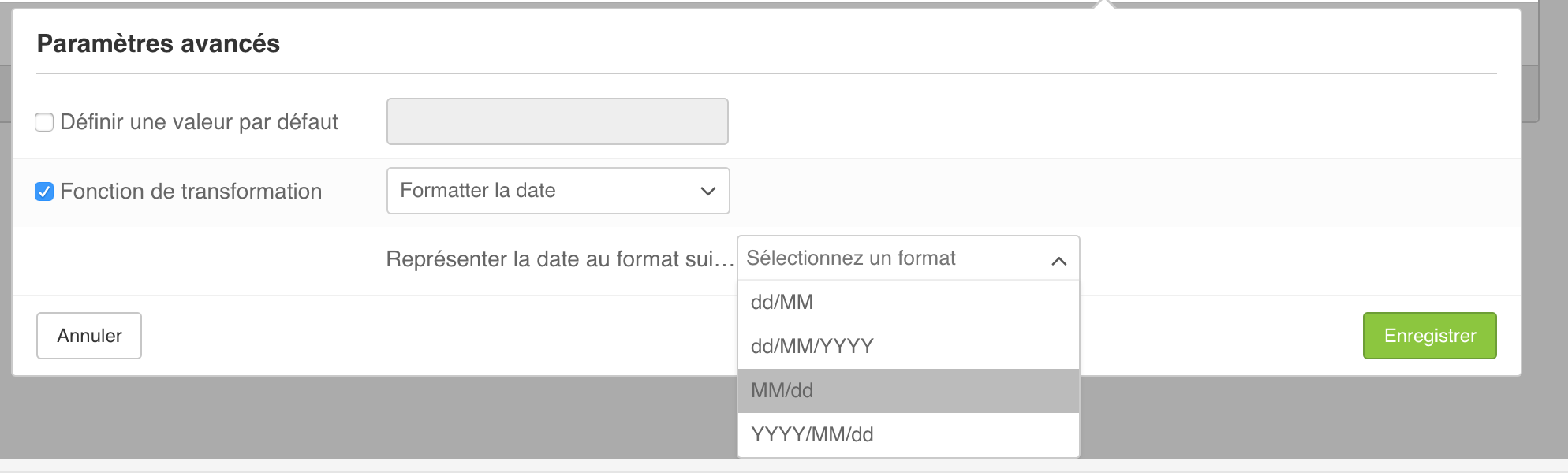The width and height of the screenshot is (1568, 476).
Task: Tick the "Définir une valeur par défaut" checkbox
Action: click(44, 122)
